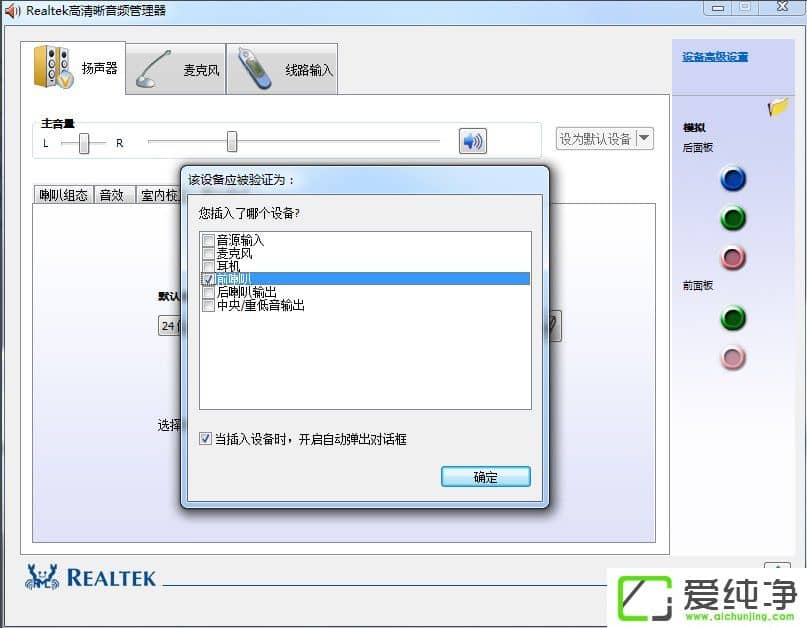This screenshot has width=807, height=628.
Task: Click the green speaker jack on rear panel
Action: click(x=733, y=216)
